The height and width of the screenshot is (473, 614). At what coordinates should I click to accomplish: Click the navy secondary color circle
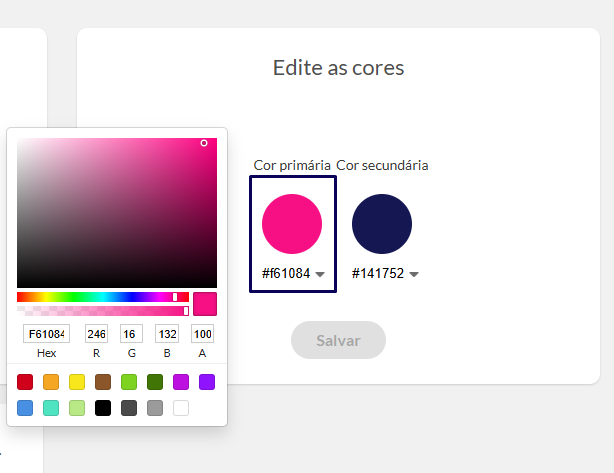(382, 224)
